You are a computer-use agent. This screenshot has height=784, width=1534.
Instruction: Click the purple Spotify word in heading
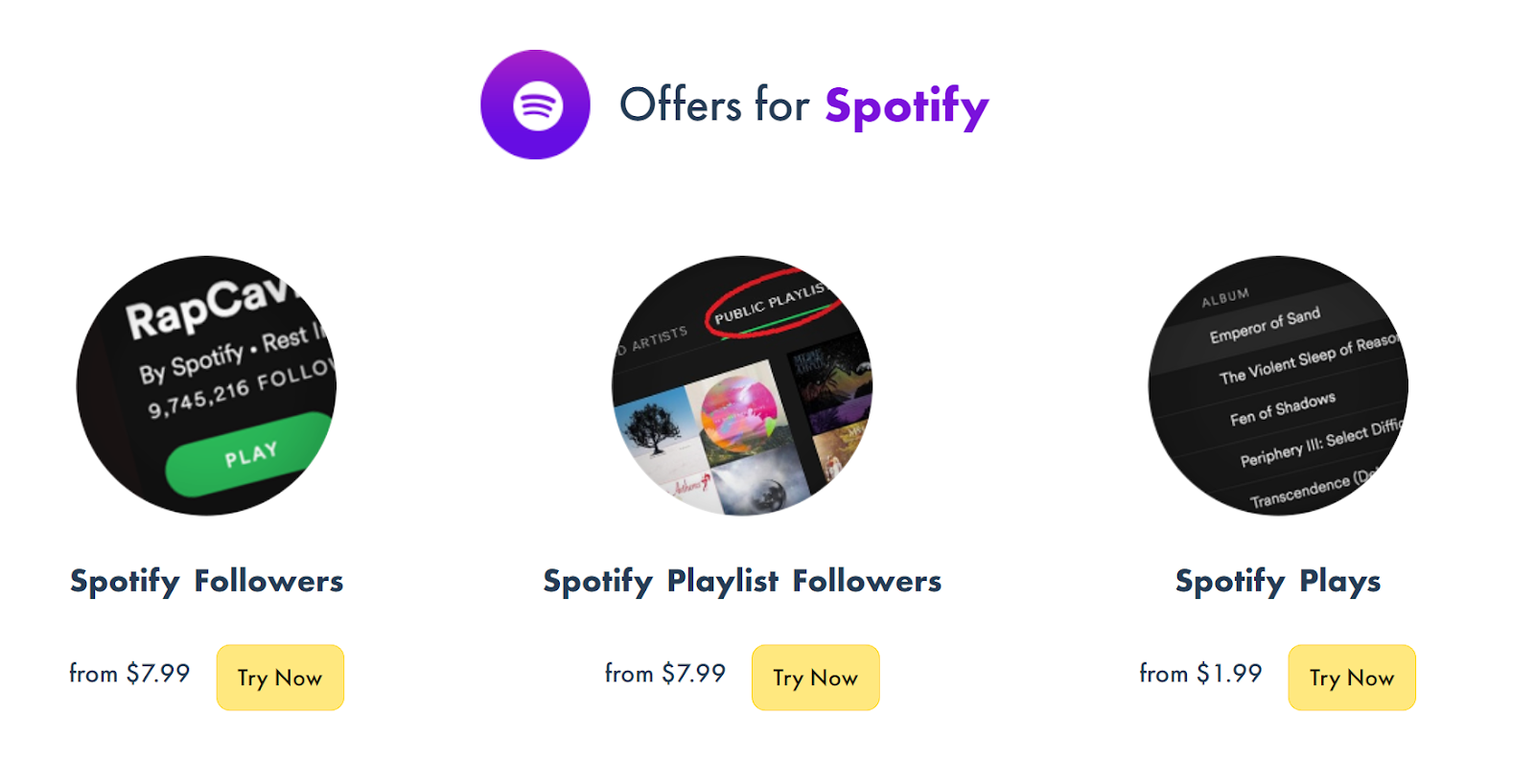(906, 106)
